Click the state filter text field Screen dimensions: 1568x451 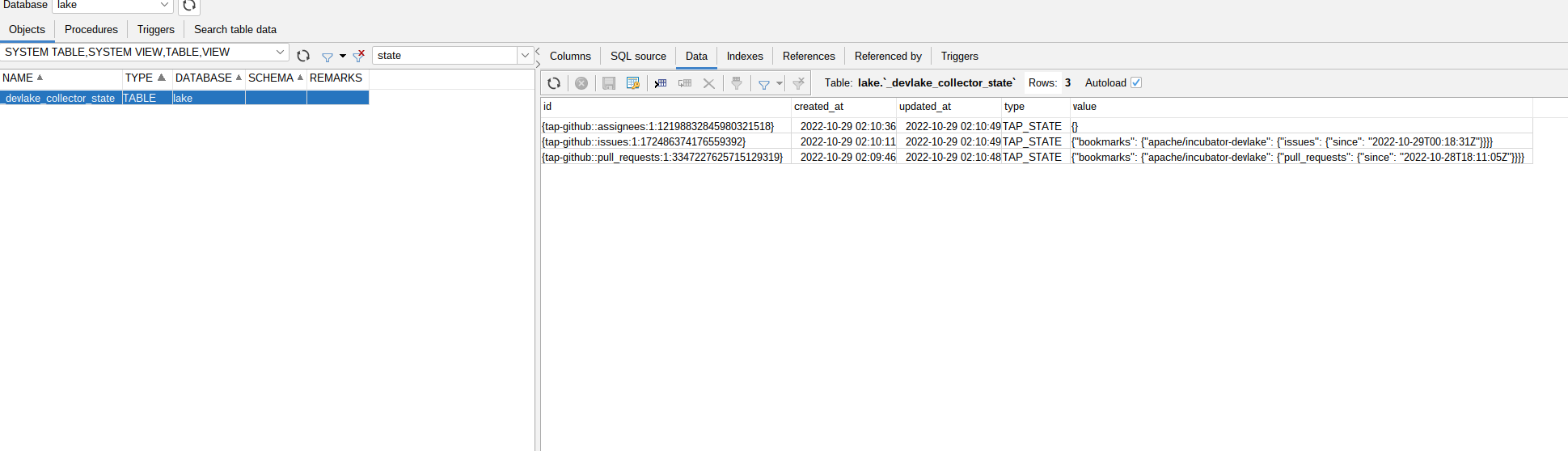point(445,55)
